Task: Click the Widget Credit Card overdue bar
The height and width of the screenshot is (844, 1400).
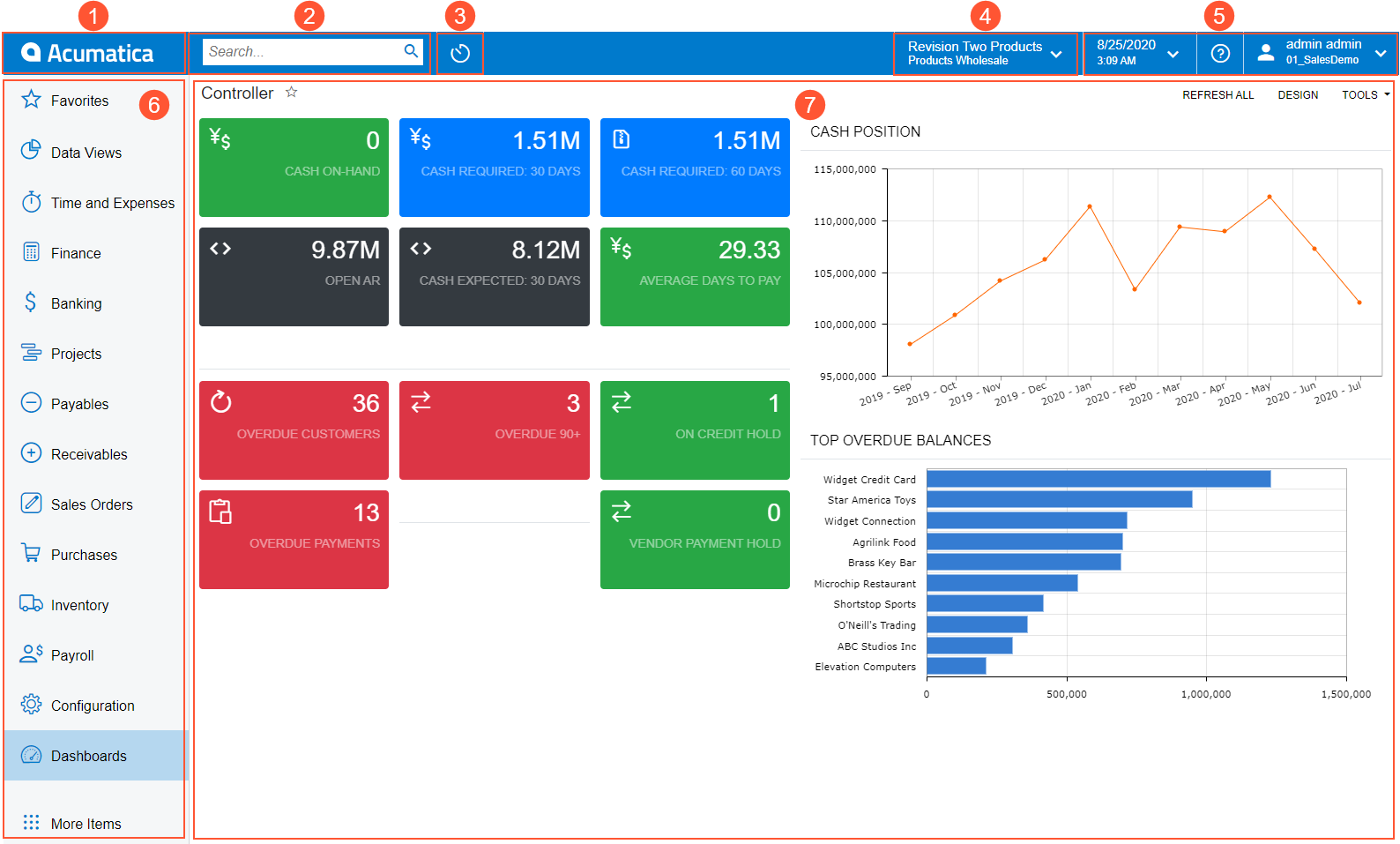Action: pyautogui.click(x=1098, y=479)
